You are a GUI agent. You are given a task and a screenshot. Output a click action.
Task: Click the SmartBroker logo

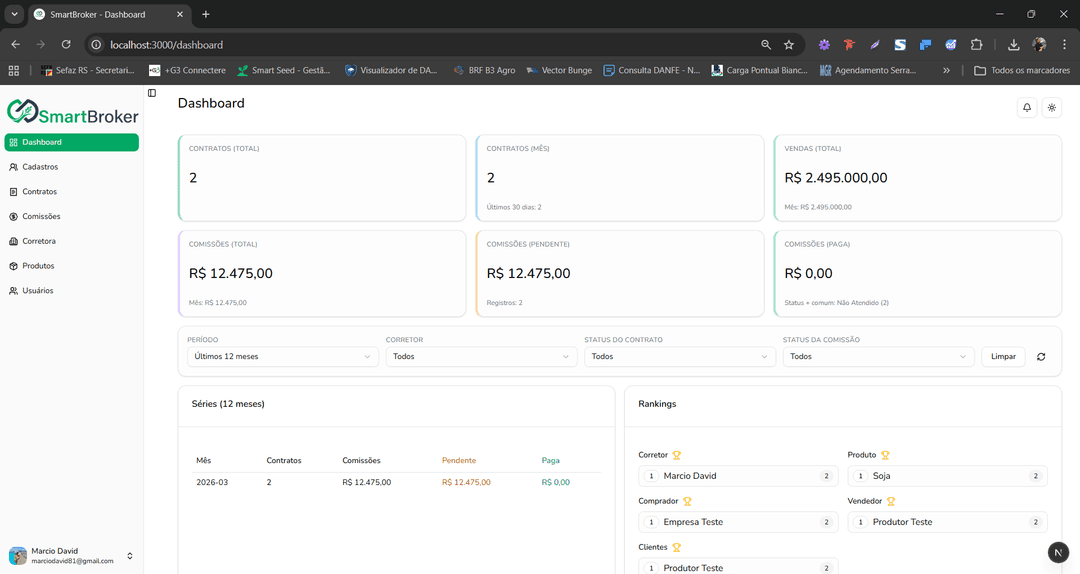coord(72,112)
